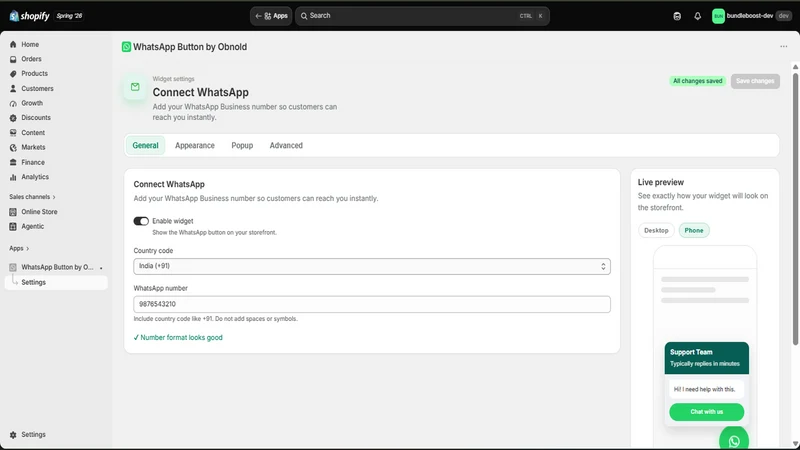Click the Connect WhatsApp page heading
The image size is (800, 450).
(201, 92)
